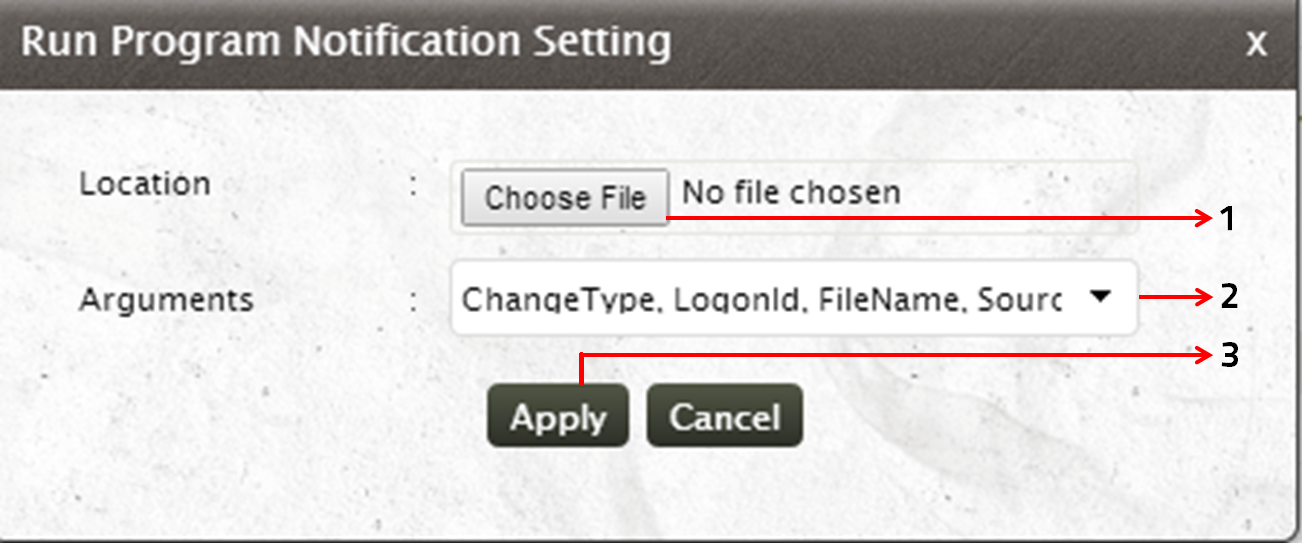
Task: Click the 'No file chosen' text
Action: tap(790, 192)
